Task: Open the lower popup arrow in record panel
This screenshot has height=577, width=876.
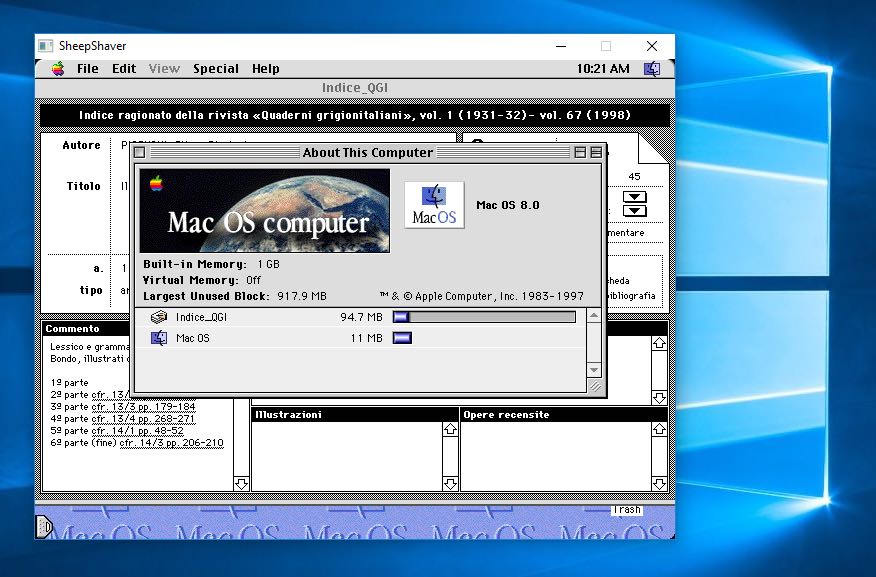Action: pos(635,211)
